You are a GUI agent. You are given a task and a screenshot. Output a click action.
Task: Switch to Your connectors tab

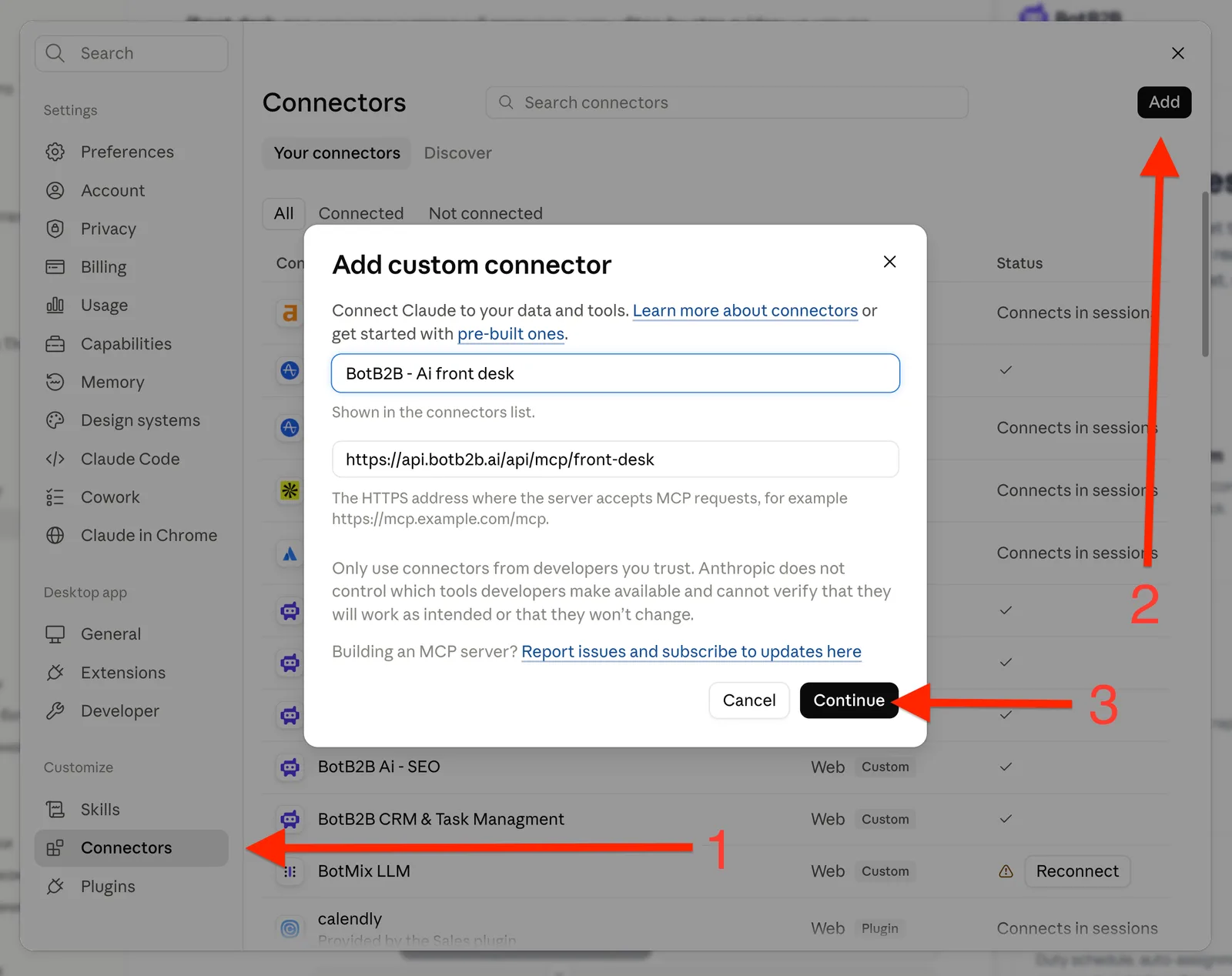337,153
